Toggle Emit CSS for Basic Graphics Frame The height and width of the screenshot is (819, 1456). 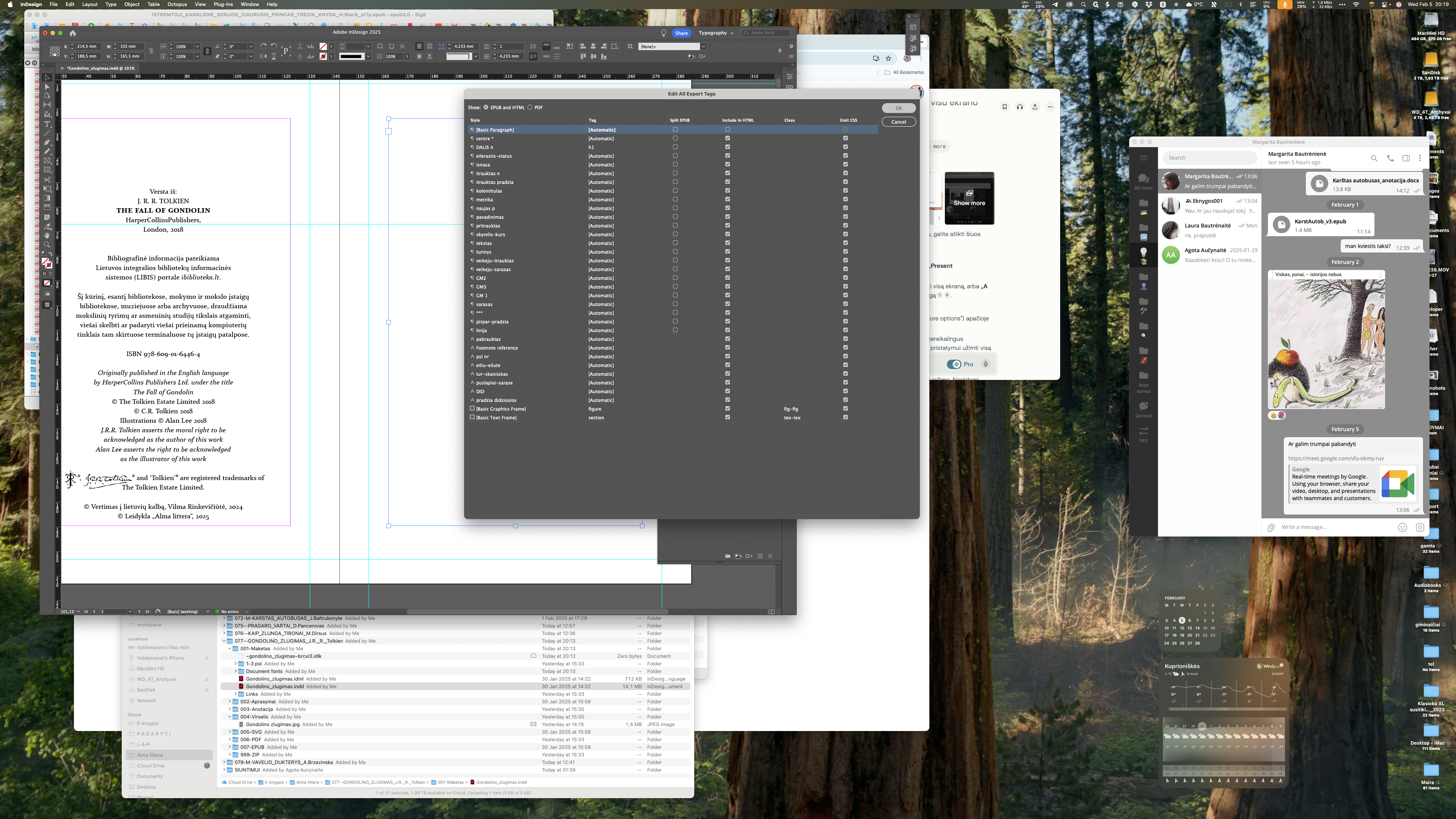[x=846, y=409]
